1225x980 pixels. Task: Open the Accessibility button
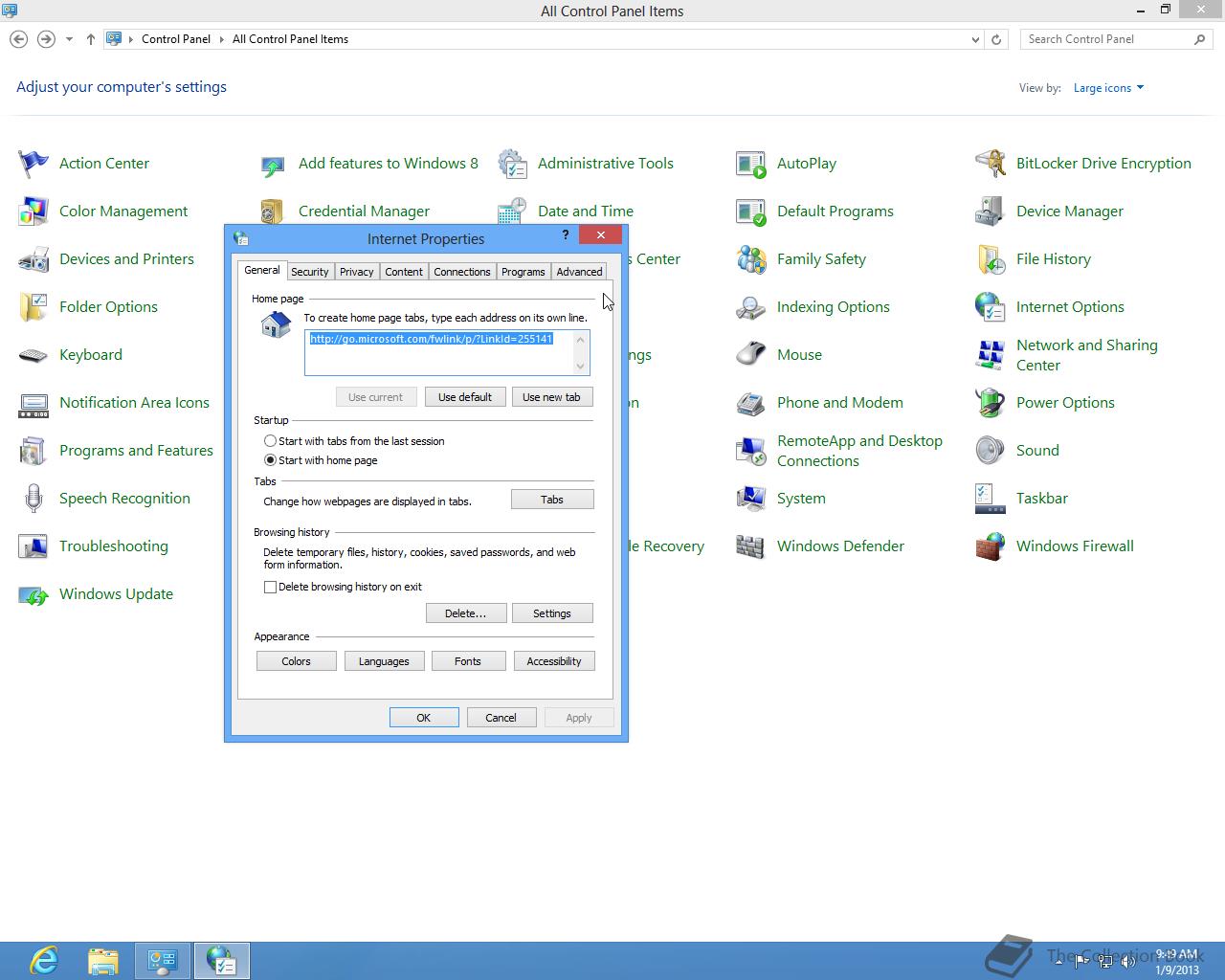tap(554, 661)
